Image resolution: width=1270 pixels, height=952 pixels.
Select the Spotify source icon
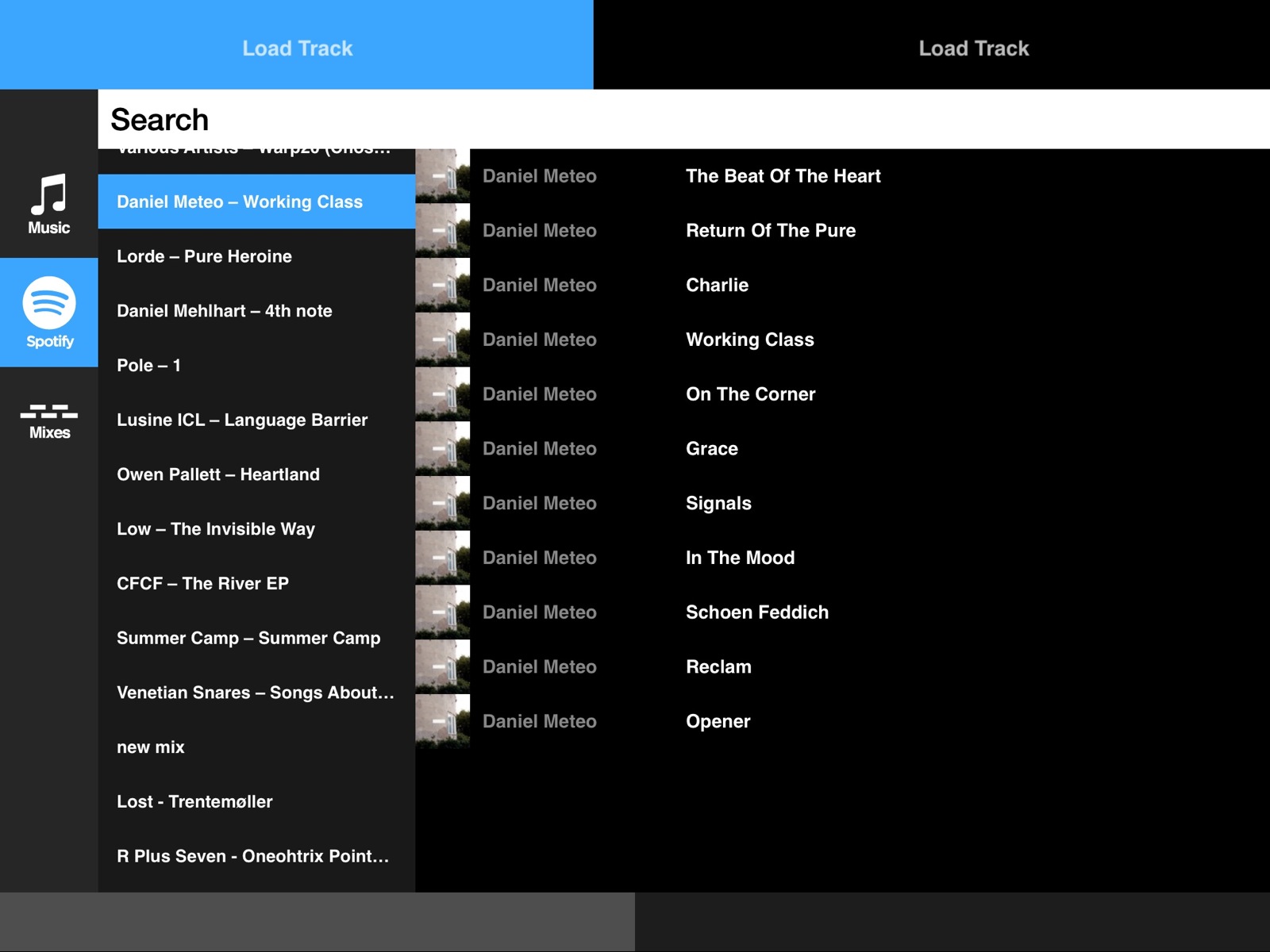coord(48,313)
